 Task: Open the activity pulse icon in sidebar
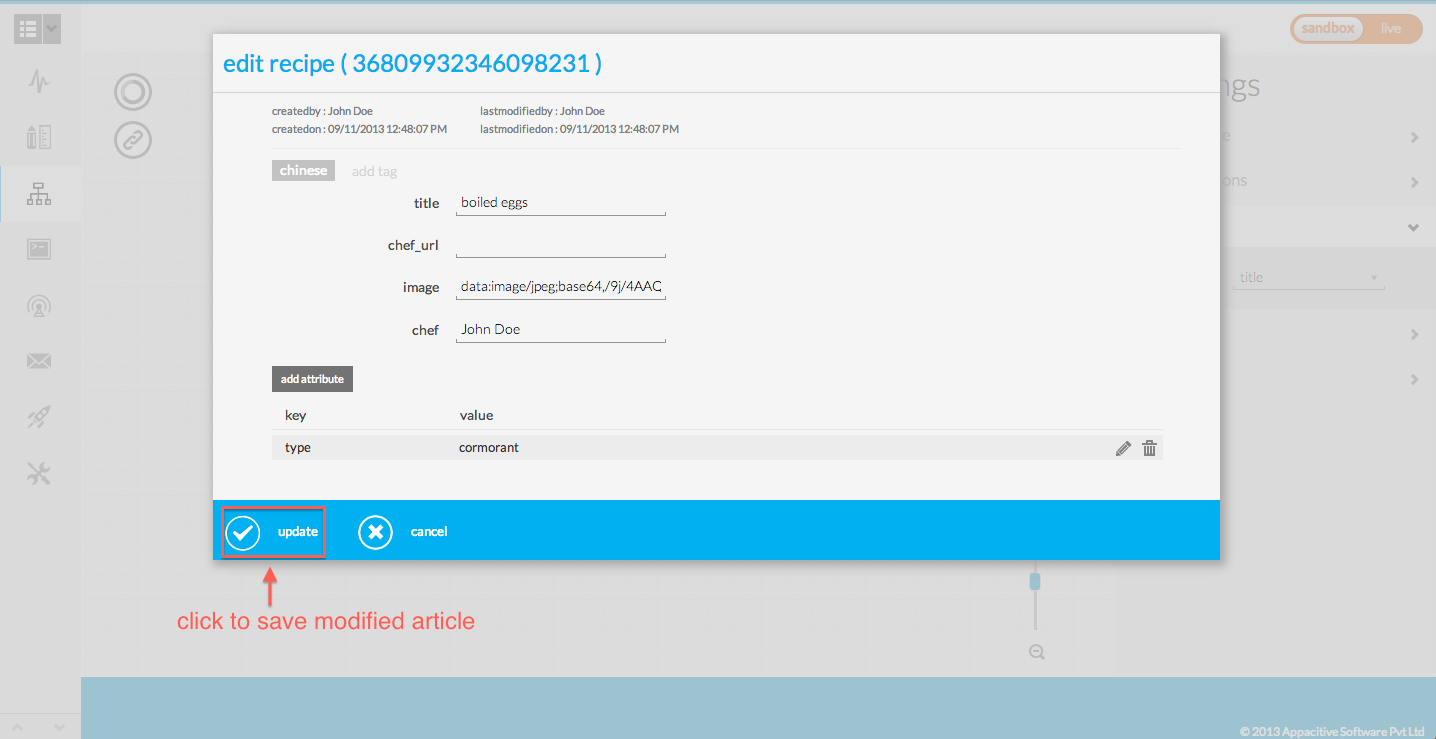tap(39, 81)
